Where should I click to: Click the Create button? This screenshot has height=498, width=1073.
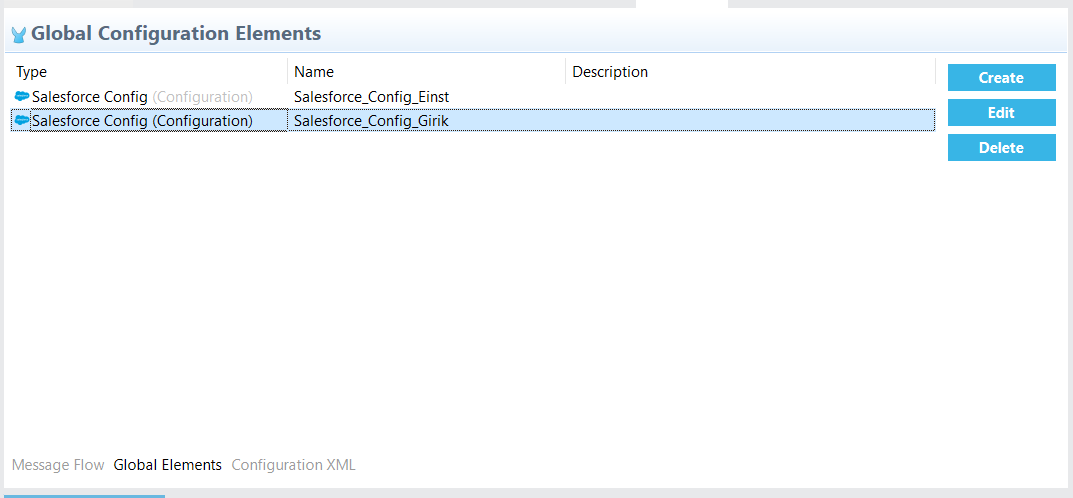1001,77
